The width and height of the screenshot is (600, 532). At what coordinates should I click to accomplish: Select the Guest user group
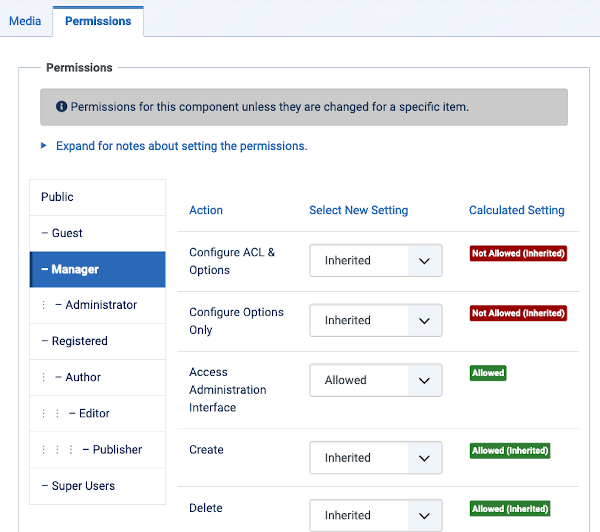[98, 233]
